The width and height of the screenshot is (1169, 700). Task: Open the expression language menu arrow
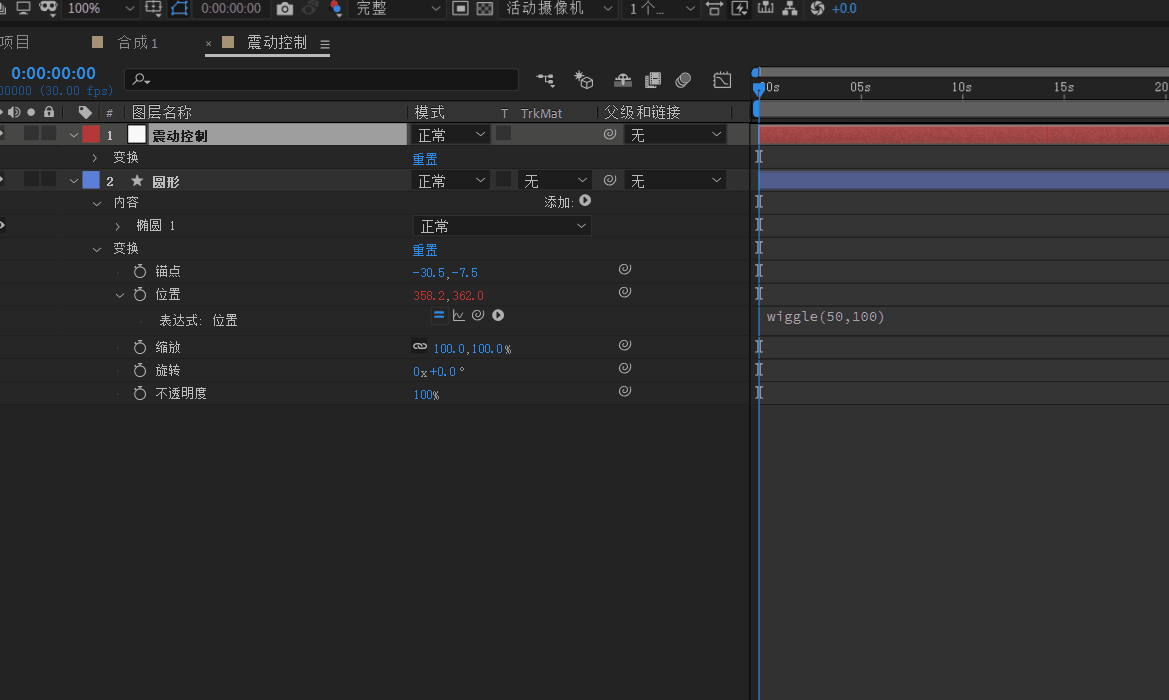[x=498, y=315]
